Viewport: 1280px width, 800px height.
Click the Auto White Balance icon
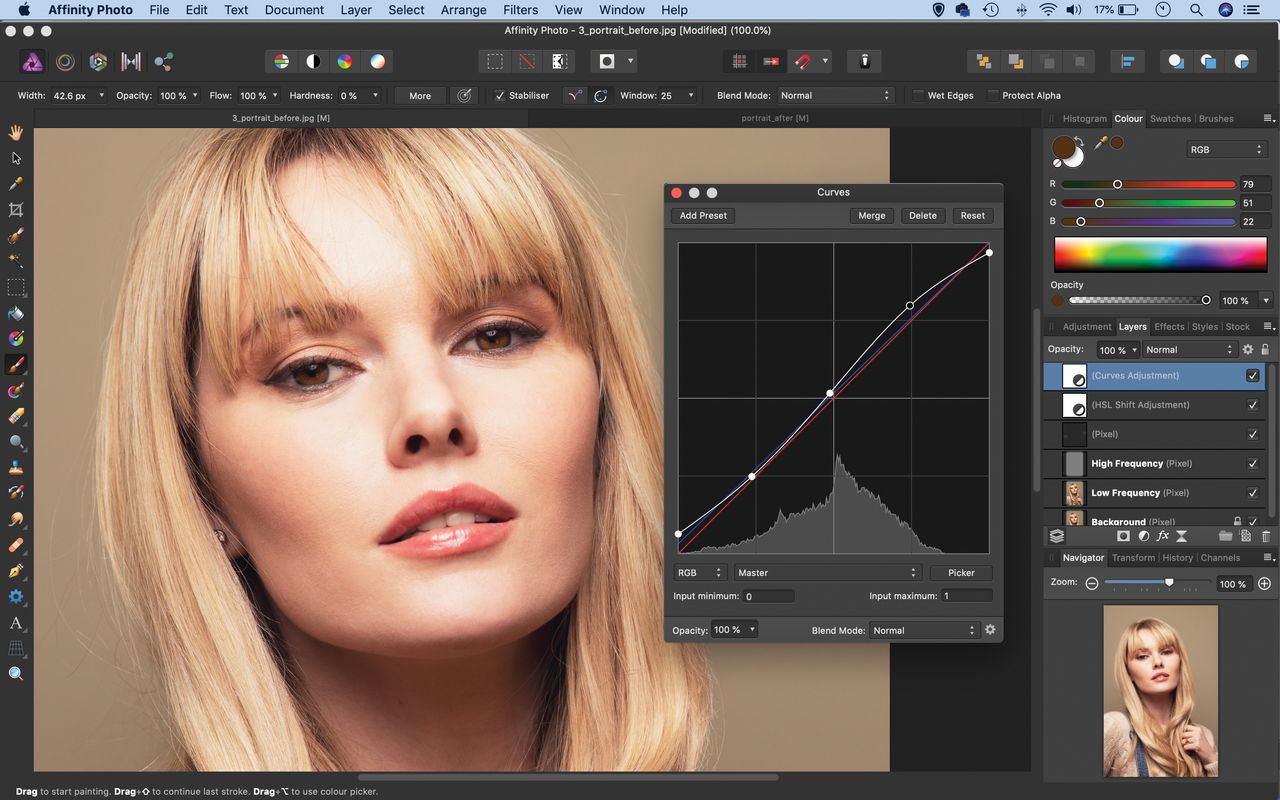(377, 62)
